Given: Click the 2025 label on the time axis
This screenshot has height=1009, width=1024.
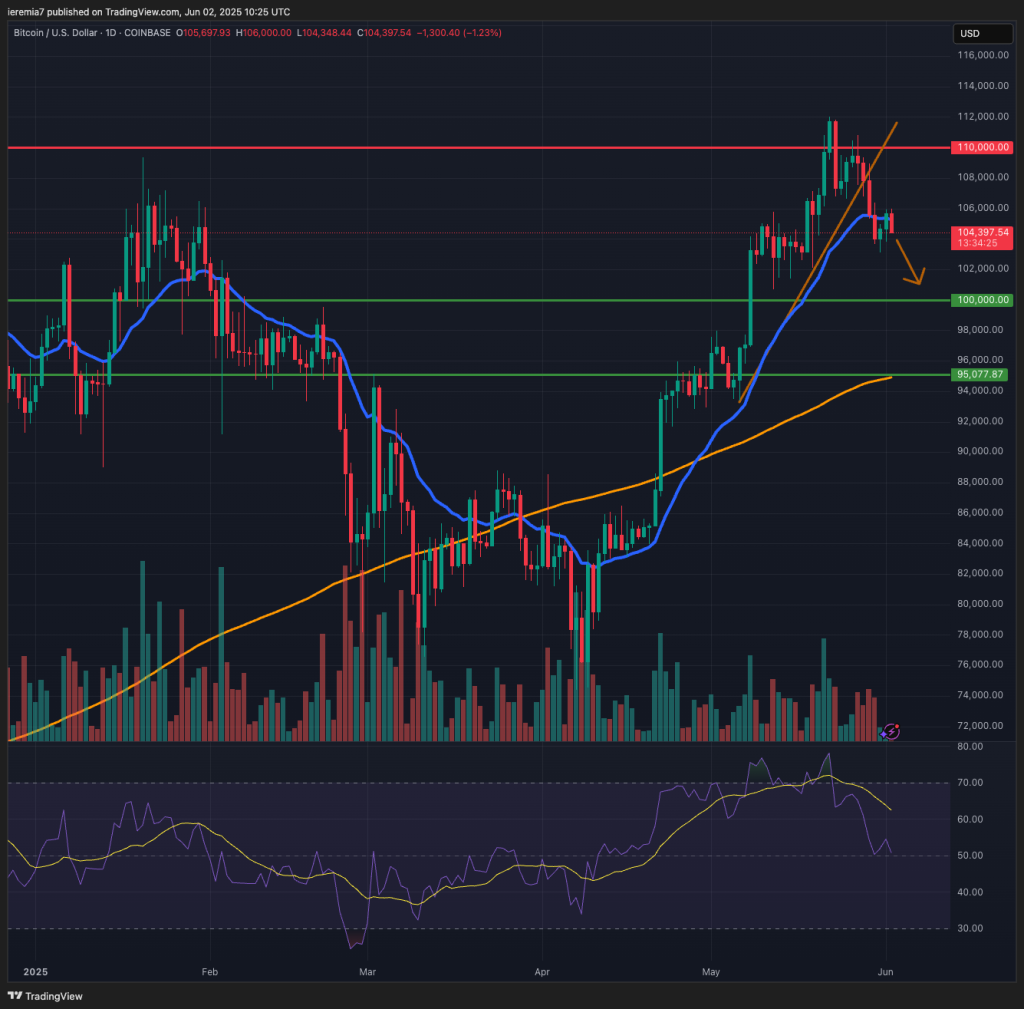Looking at the screenshot, I should point(35,972).
